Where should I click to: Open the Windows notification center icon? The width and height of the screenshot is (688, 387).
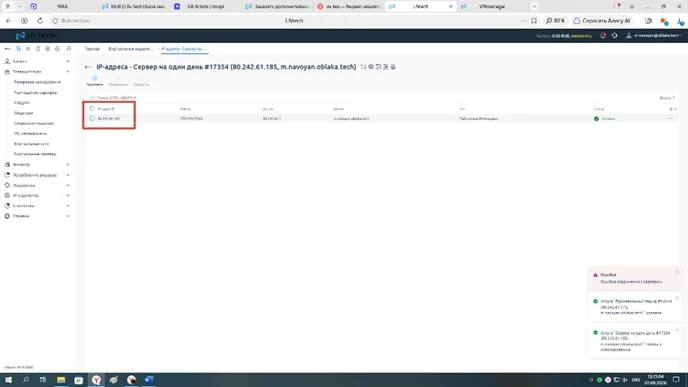[676, 380]
